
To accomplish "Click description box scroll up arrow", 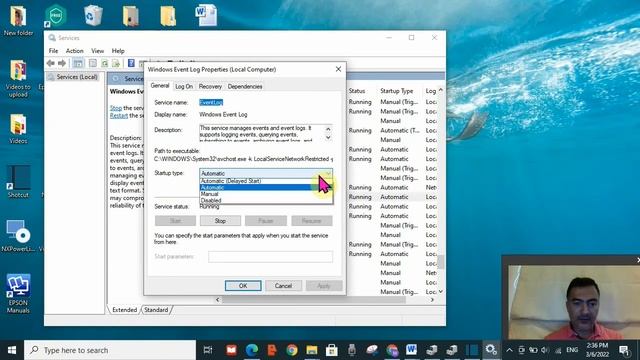I will (328, 129).
